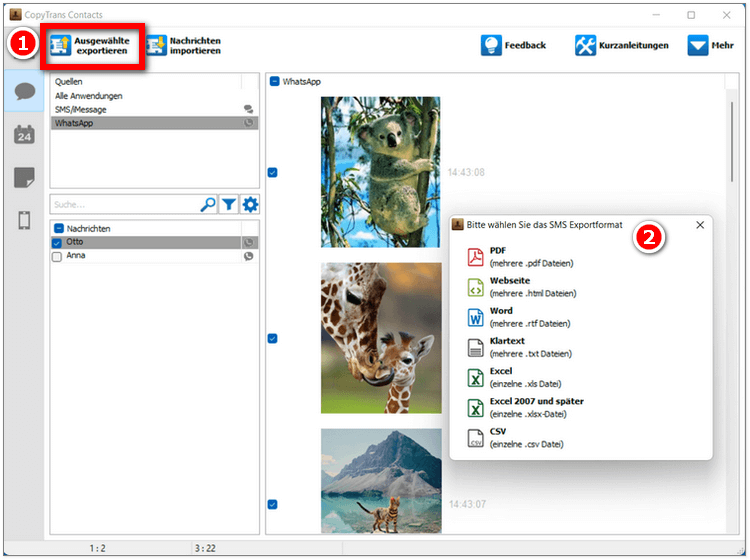
Task: Open the giraffe photo thumbnail
Action: point(381,338)
